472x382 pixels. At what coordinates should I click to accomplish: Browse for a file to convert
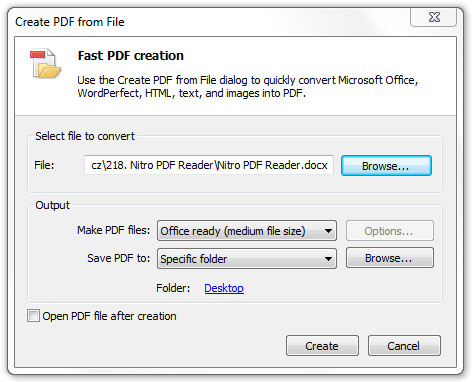point(386,166)
